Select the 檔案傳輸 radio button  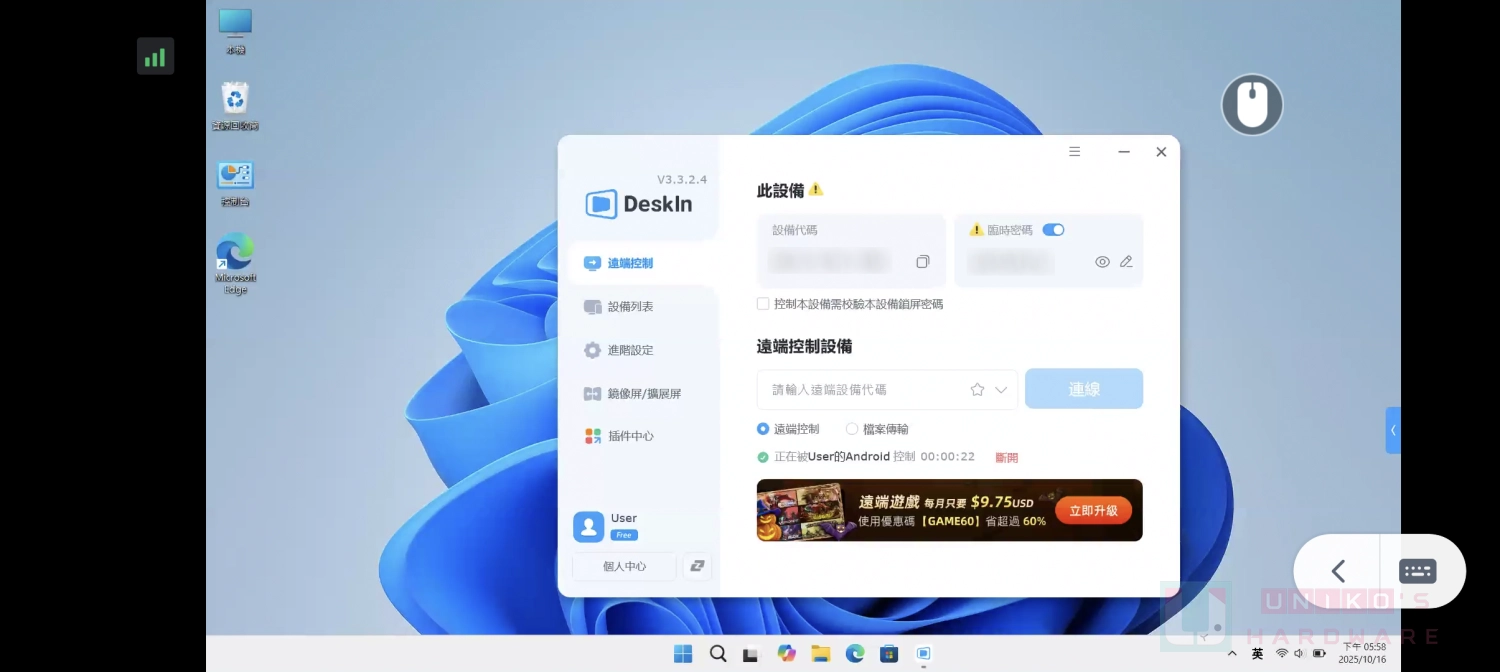[850, 429]
